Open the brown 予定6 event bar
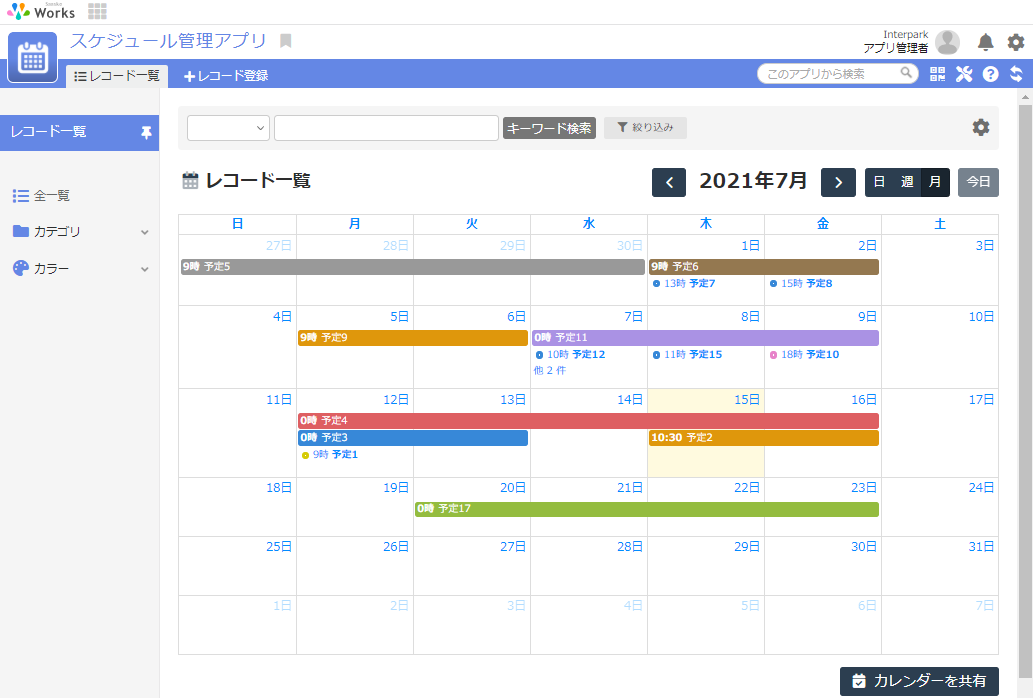Image resolution: width=1033 pixels, height=698 pixels. 764,267
